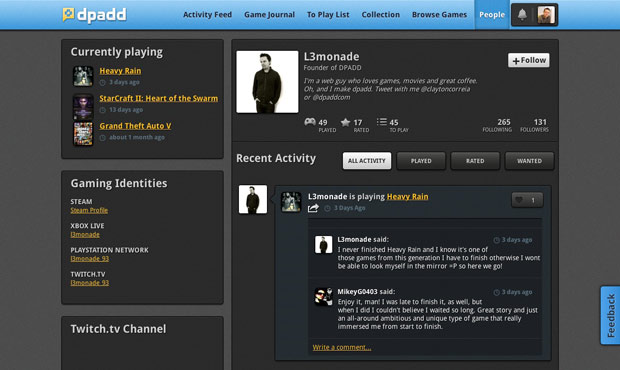Click clock icon next to about 1 month ago
The height and width of the screenshot is (370, 620).
[102, 138]
